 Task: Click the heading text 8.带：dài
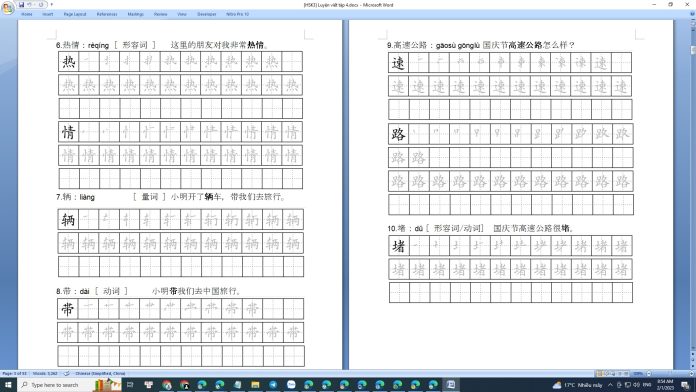pos(73,291)
